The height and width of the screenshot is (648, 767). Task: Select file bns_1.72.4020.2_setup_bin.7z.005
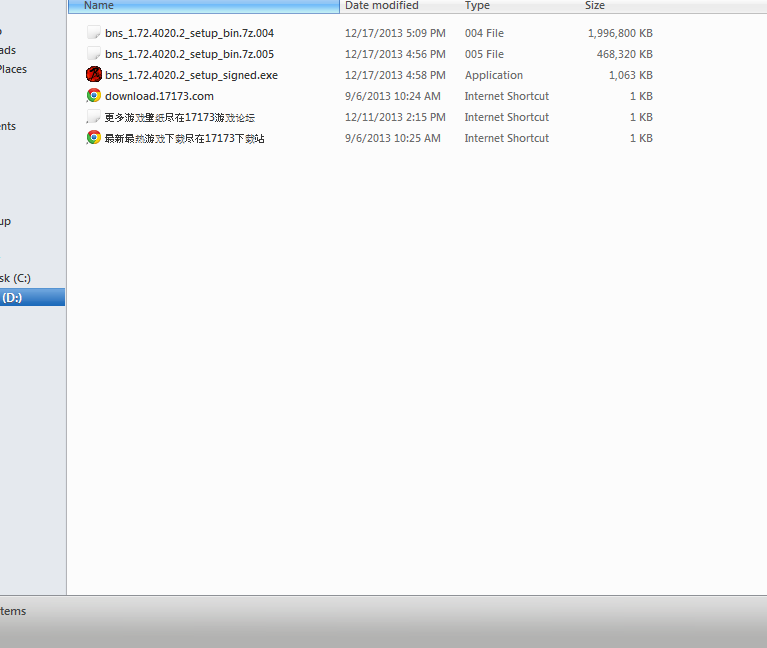[189, 54]
